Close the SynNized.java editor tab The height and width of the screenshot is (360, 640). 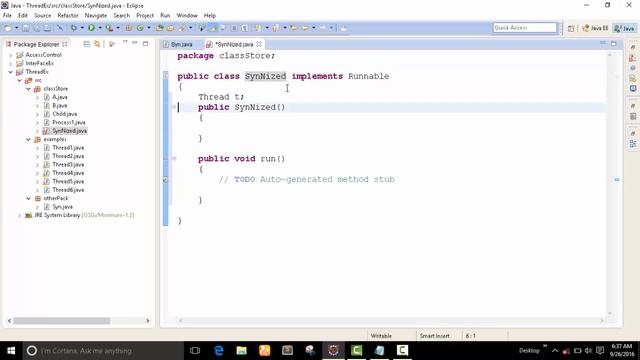[259, 44]
